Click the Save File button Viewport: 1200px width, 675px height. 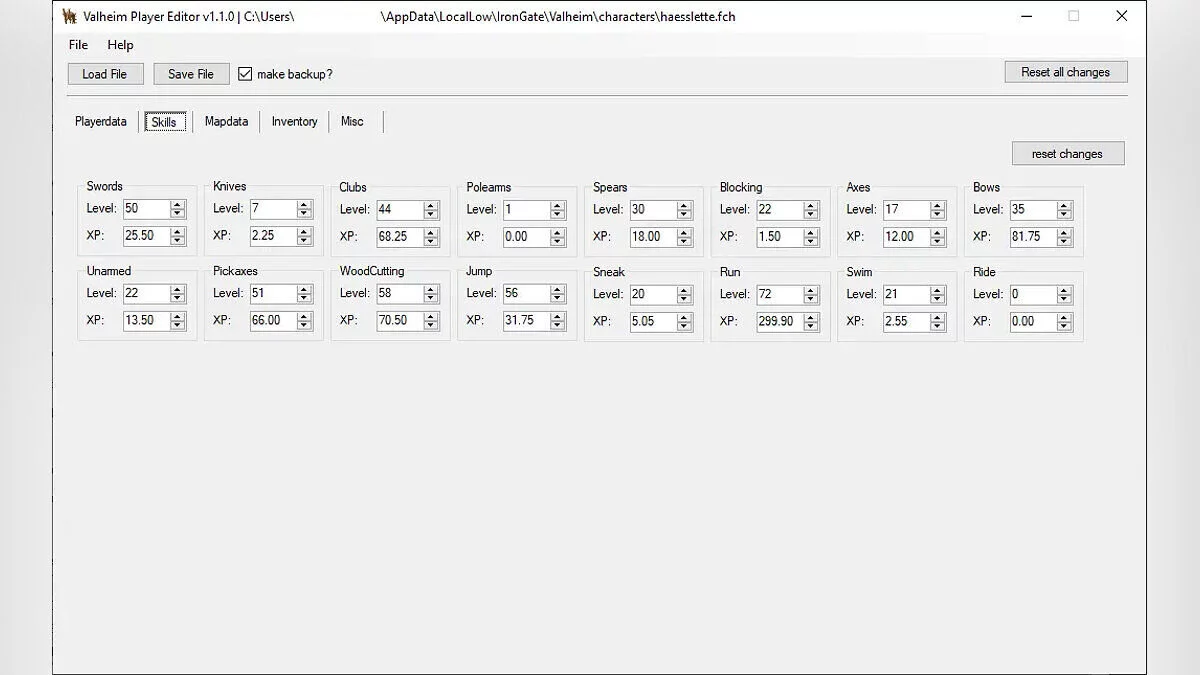click(x=191, y=74)
